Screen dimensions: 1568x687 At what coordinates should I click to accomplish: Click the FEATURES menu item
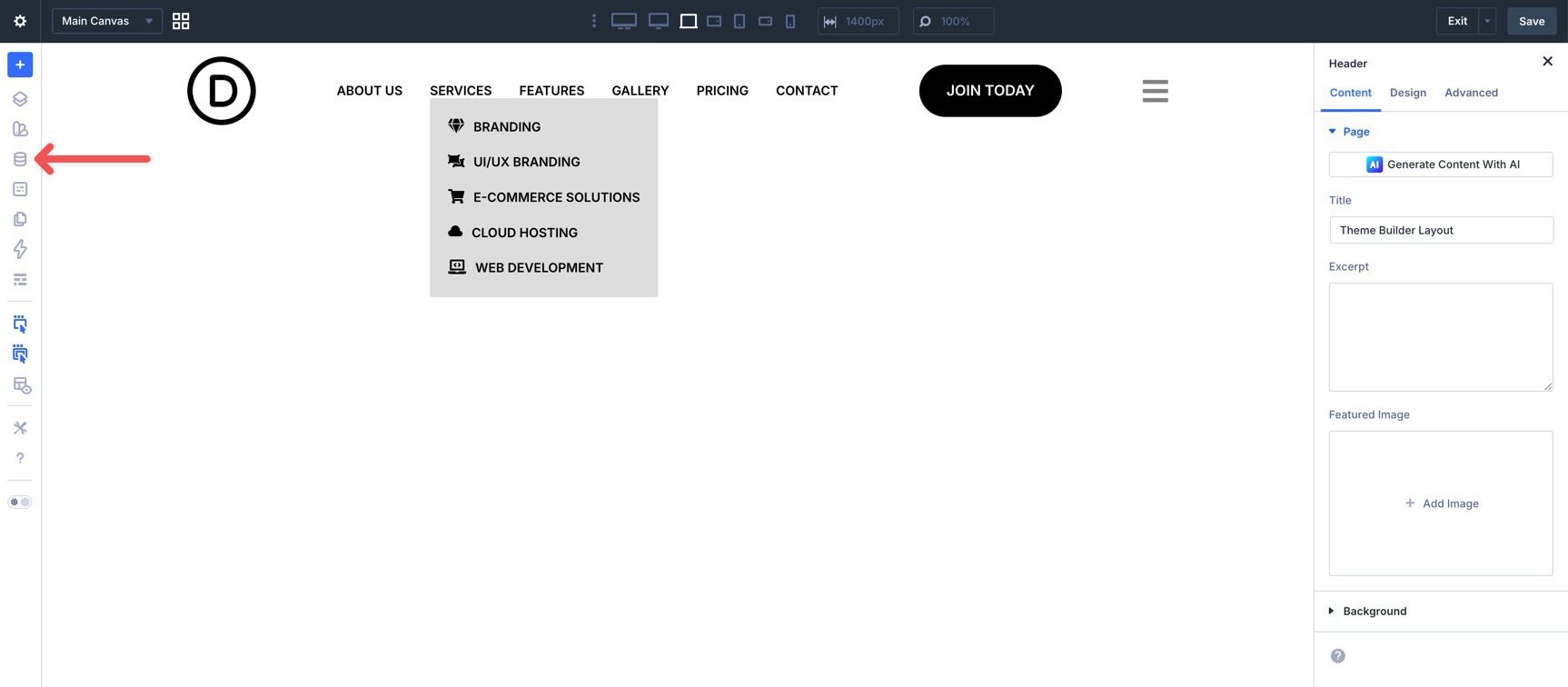(x=551, y=91)
